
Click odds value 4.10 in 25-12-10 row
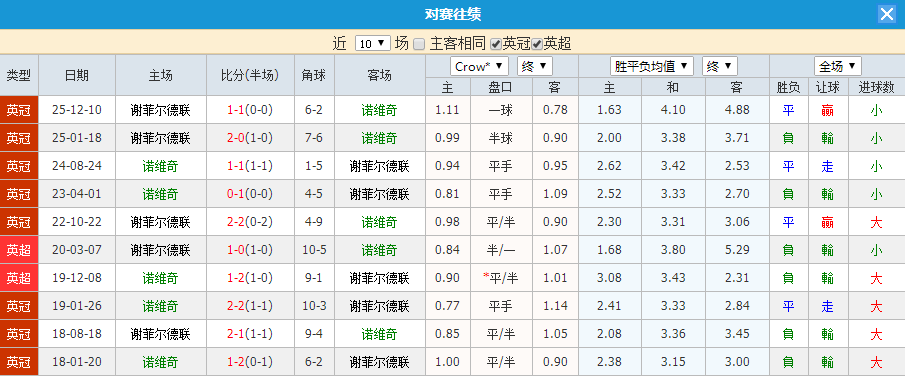point(673,110)
